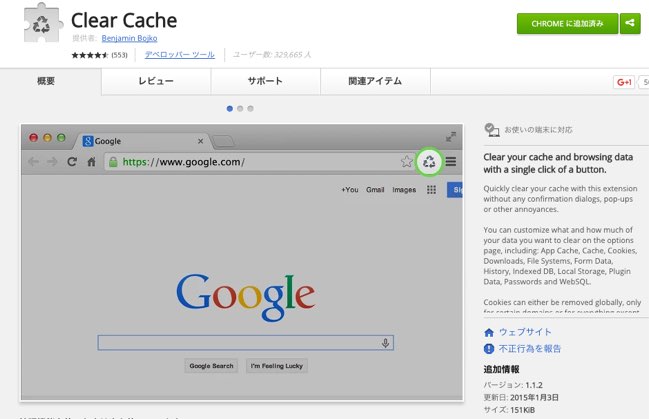
Task: Switch to the レビュー tab
Action: [x=156, y=81]
